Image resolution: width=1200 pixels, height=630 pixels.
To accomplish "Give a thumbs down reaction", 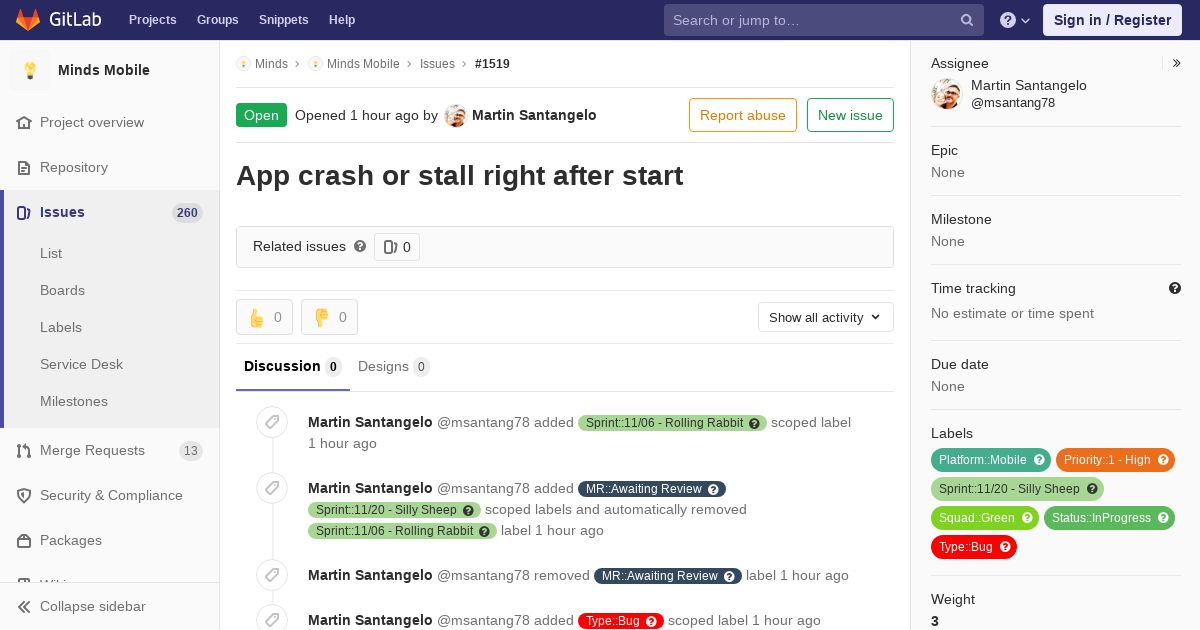I will tap(329, 317).
